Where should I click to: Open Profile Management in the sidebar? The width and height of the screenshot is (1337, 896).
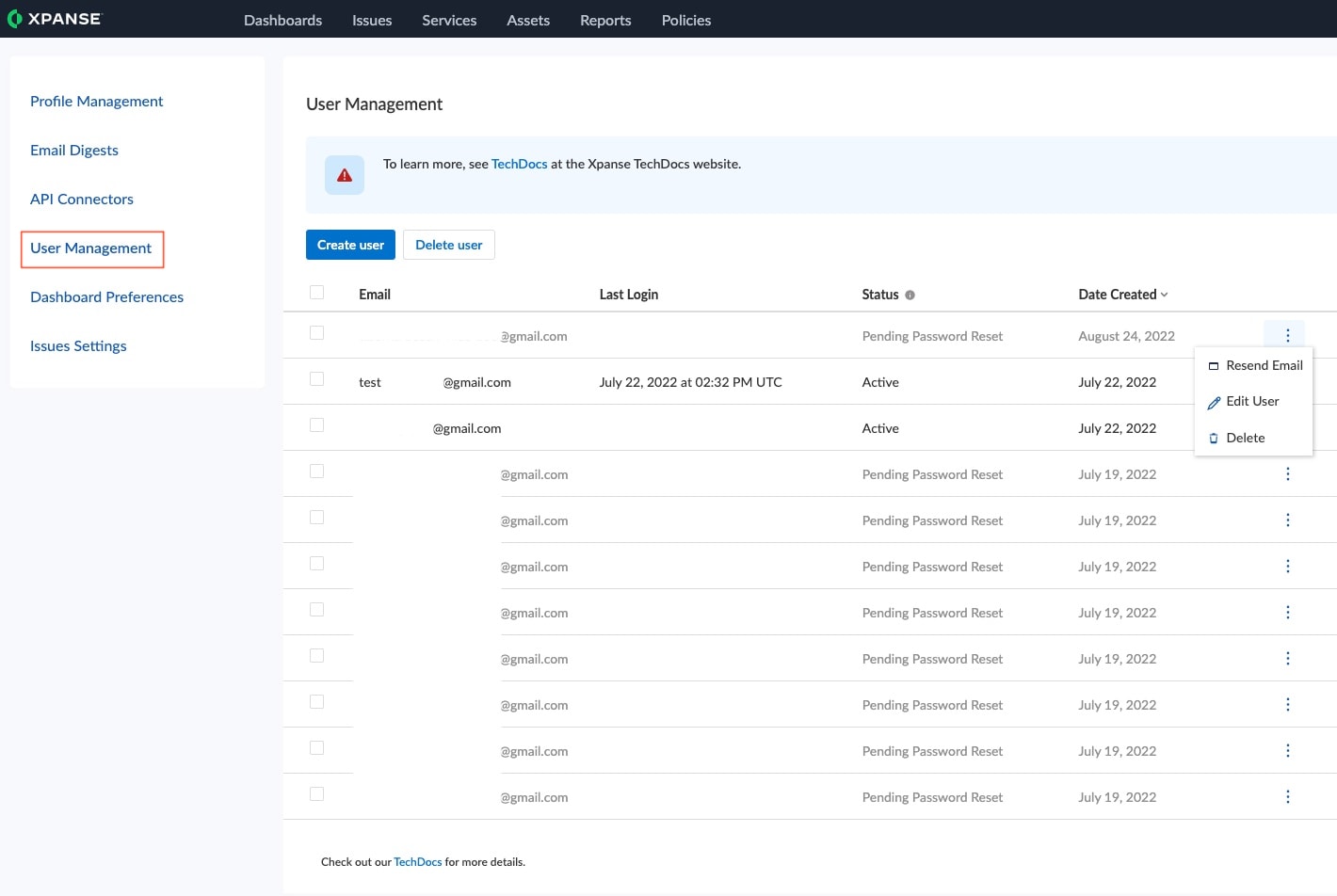coord(96,102)
